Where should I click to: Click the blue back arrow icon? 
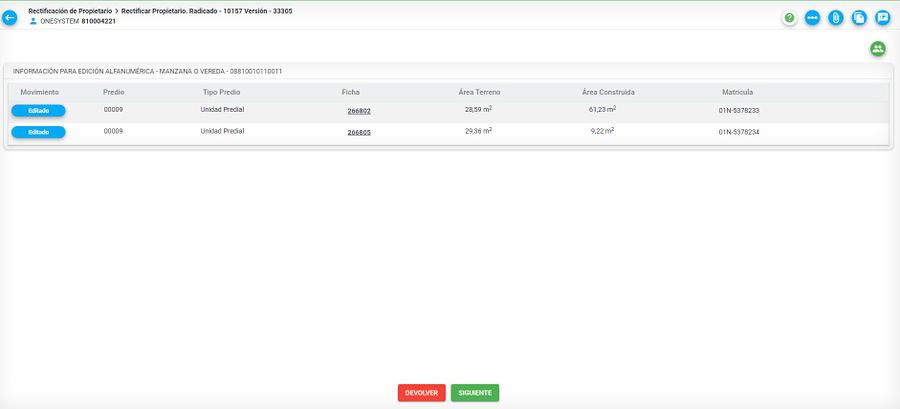pos(11,17)
